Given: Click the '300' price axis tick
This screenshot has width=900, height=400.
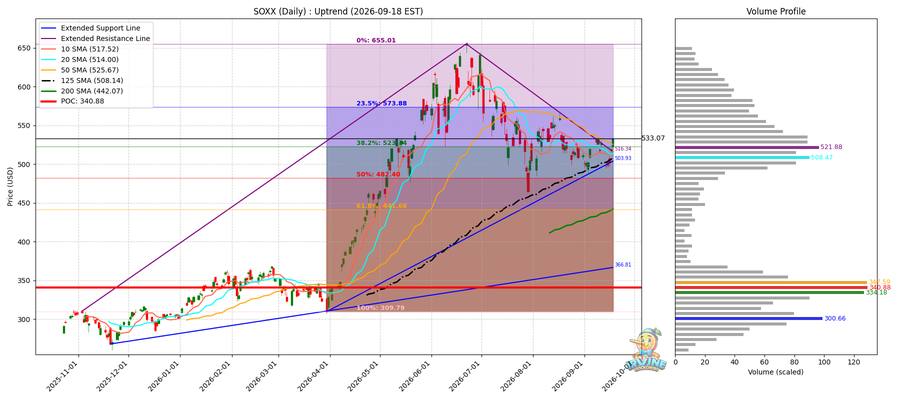Looking at the screenshot, I should click(25, 320).
